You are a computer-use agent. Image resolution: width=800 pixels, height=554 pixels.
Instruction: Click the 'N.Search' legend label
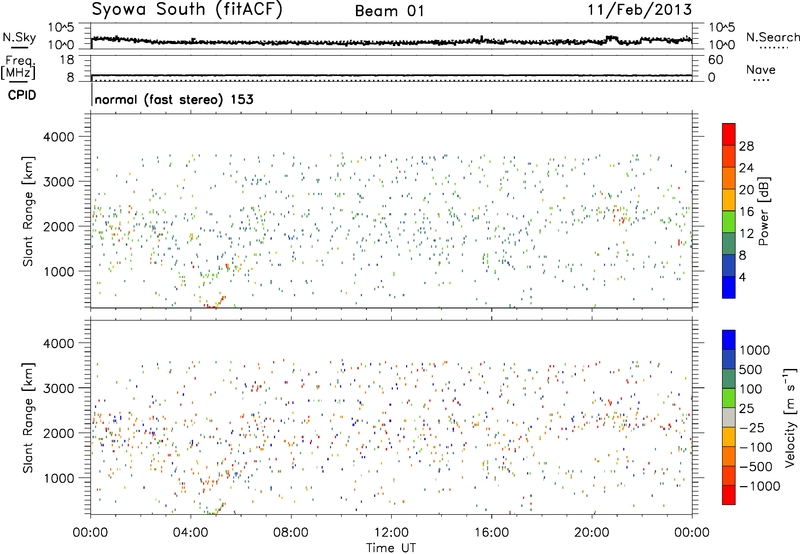772,37
